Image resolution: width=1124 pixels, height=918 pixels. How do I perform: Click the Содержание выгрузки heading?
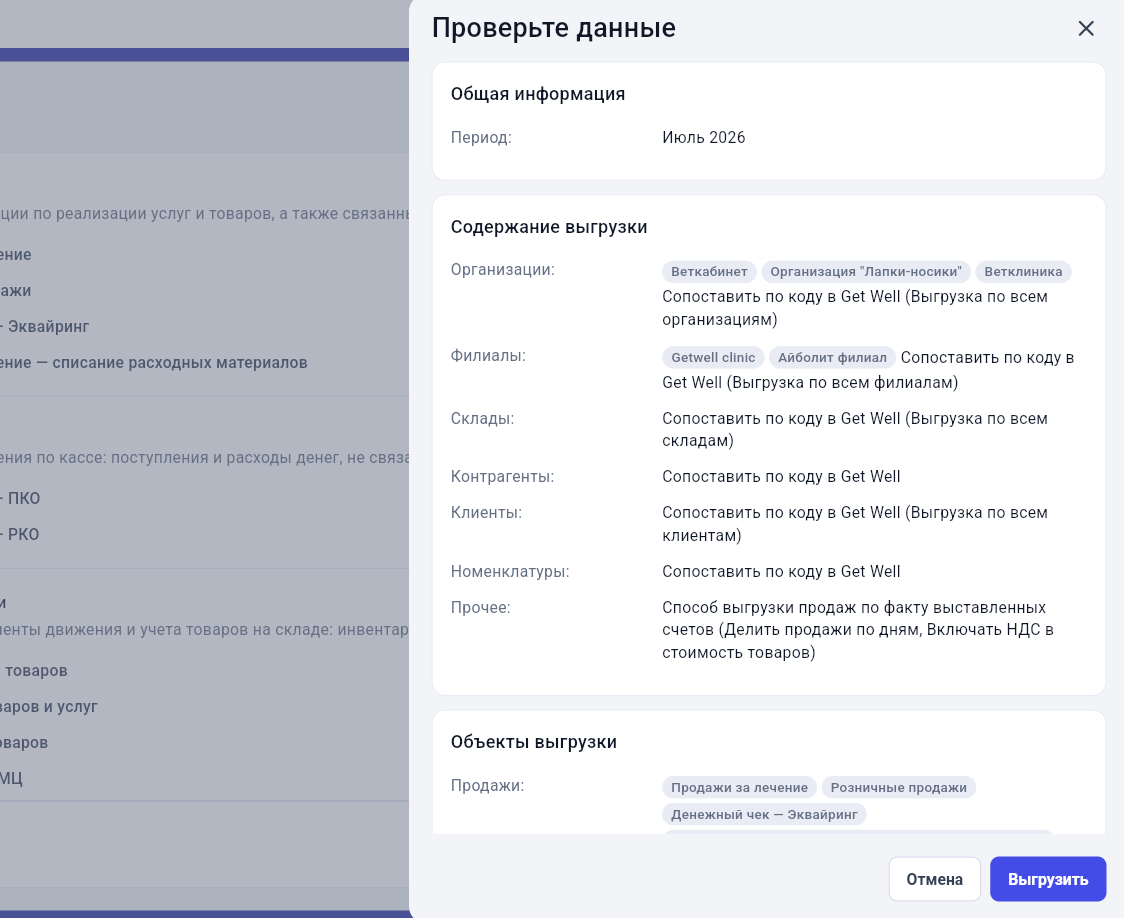coord(549,227)
